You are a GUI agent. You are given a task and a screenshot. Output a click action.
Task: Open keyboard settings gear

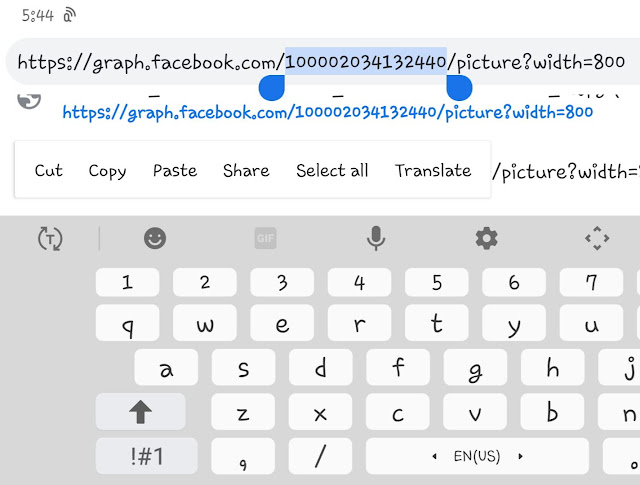[487, 238]
